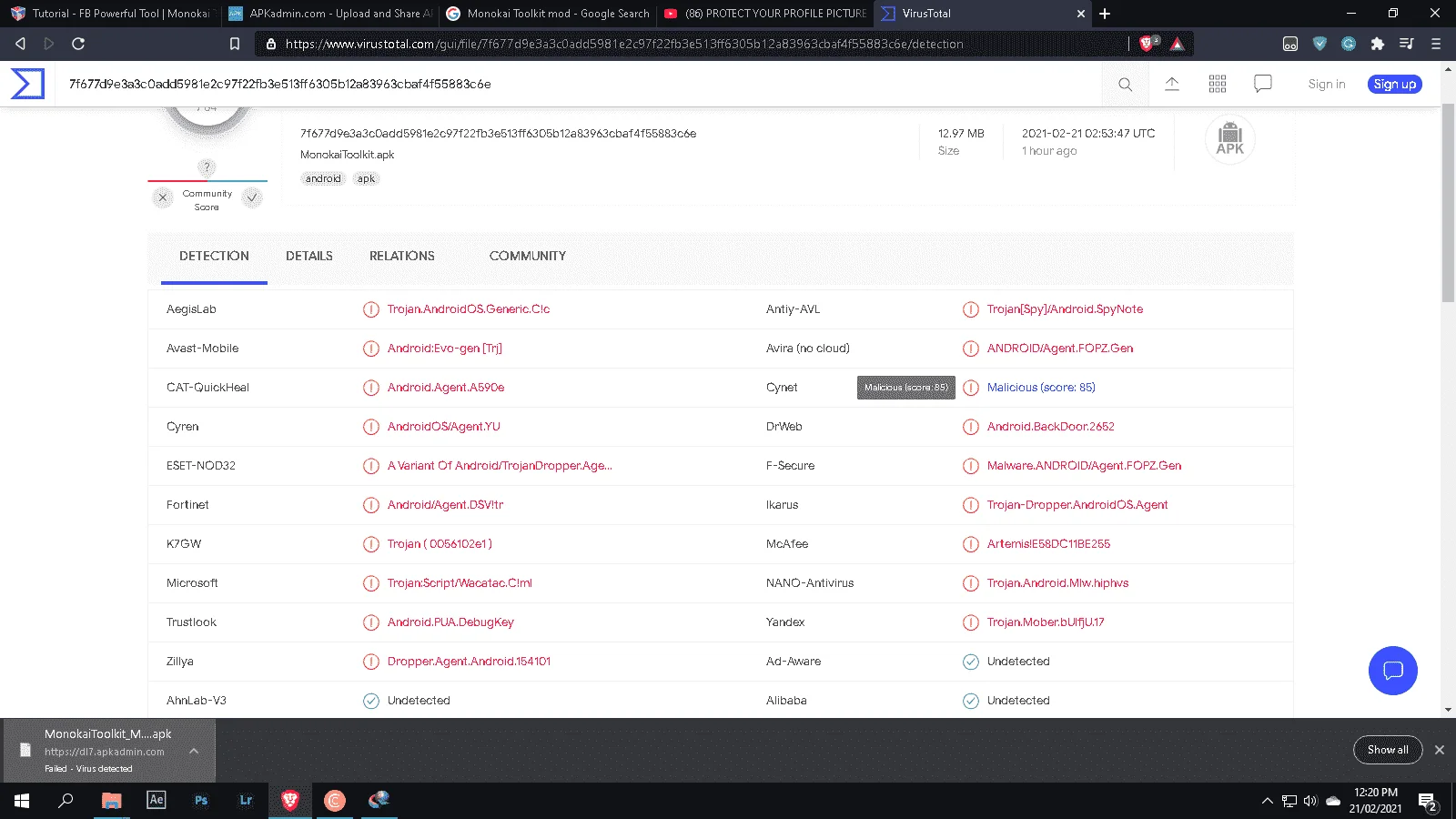Click the community score question mark icon

click(207, 167)
